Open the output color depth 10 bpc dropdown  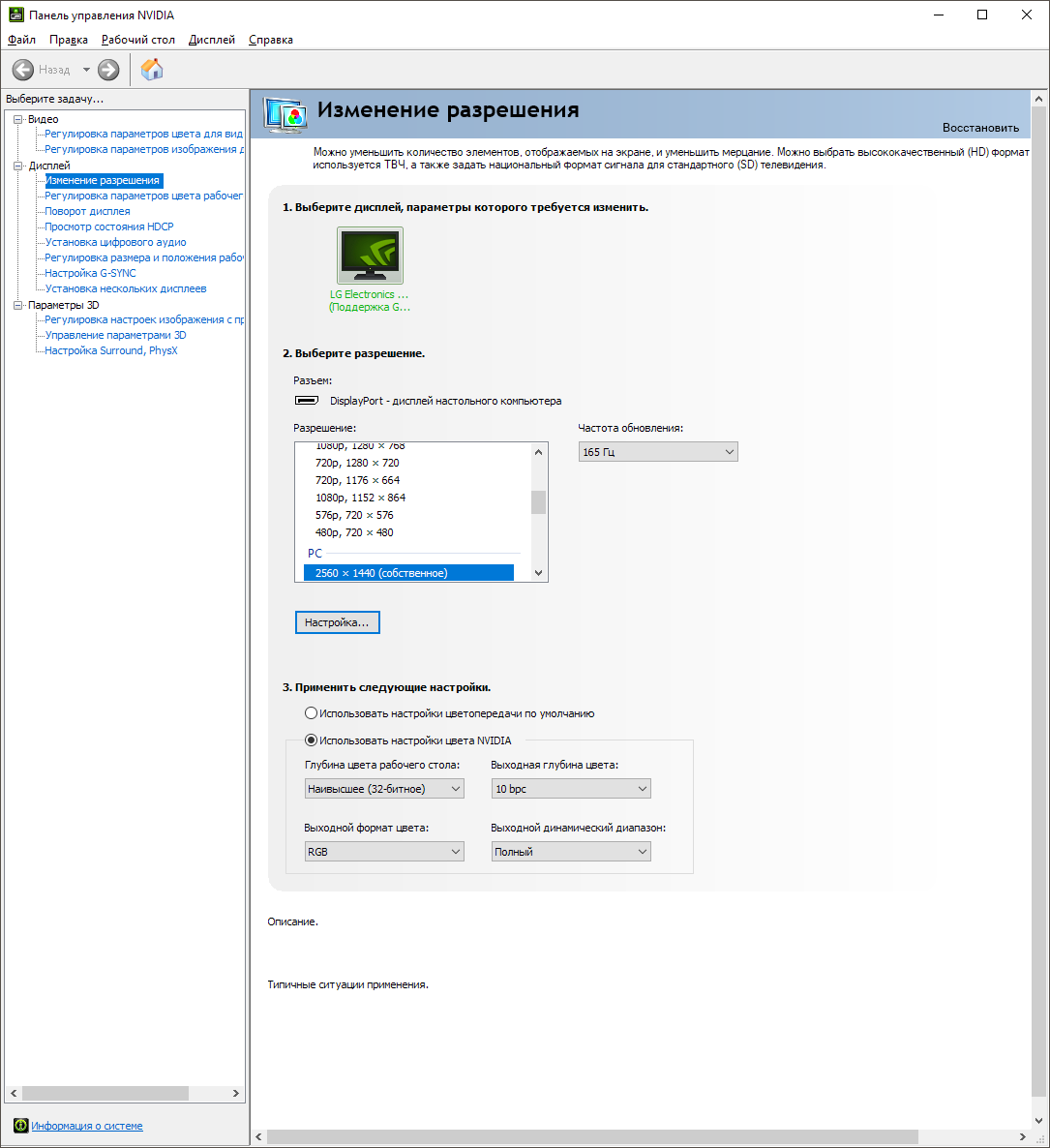tap(571, 789)
